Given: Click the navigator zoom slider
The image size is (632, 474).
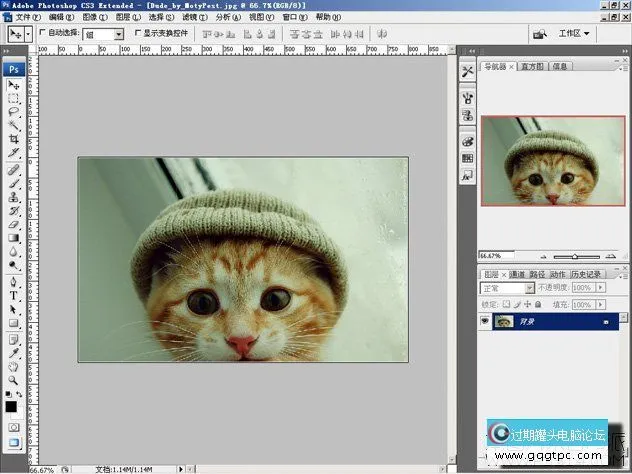Looking at the screenshot, I should tap(573, 257).
